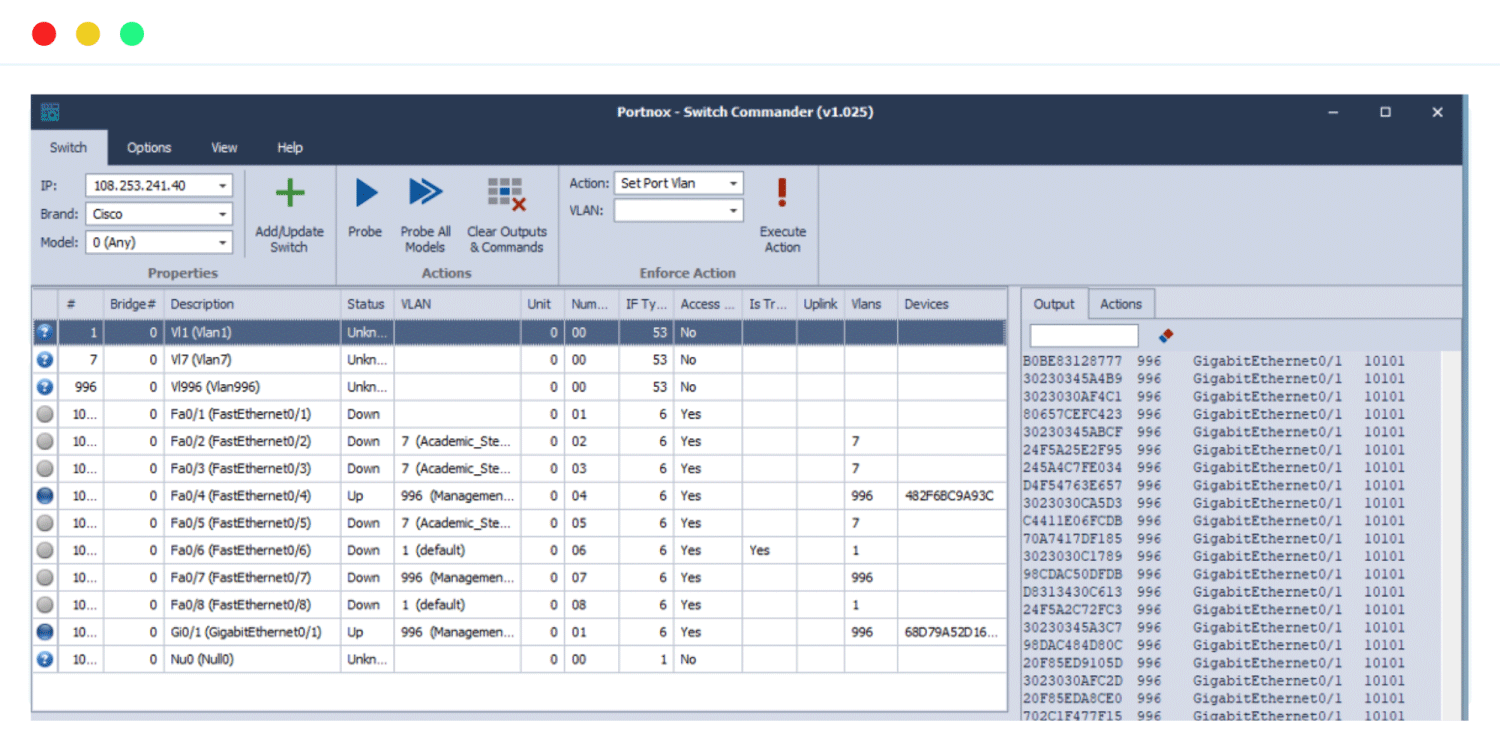Click the blue globe icon on Fa0/4 row
Image resolution: width=1500 pixels, height=750 pixels.
pos(43,495)
